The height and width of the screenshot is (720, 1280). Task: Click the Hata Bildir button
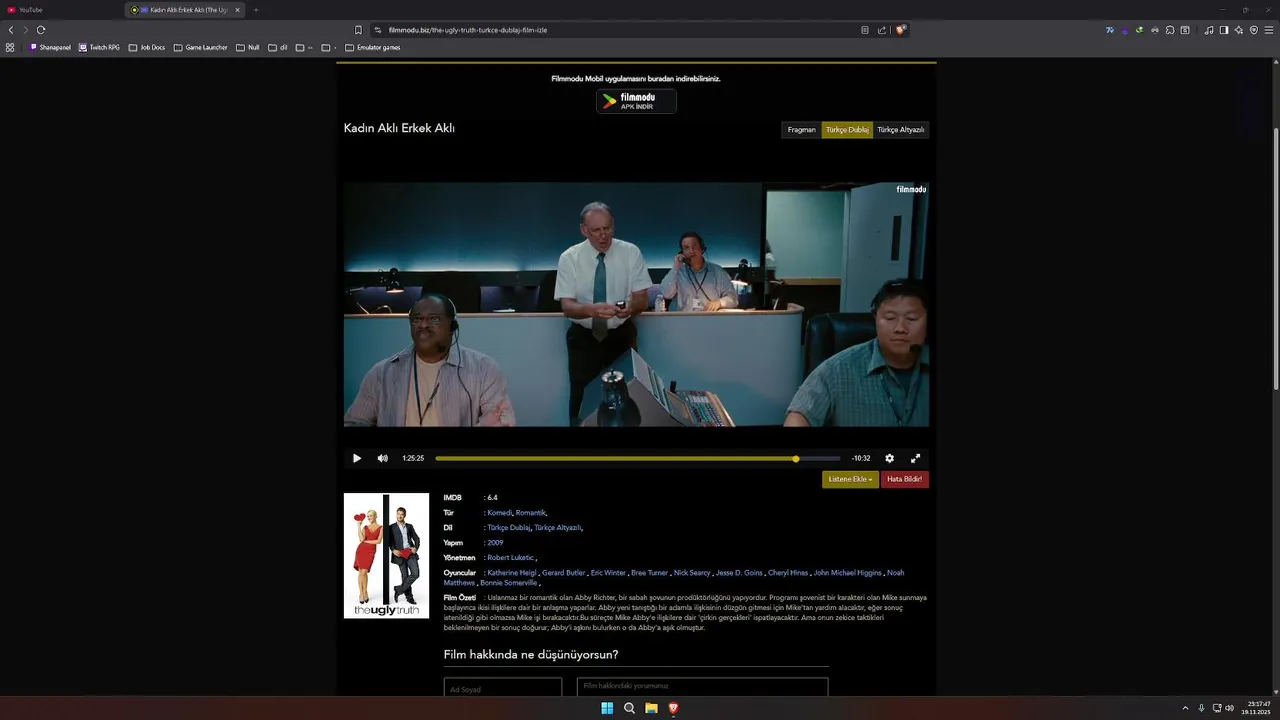tap(905, 480)
